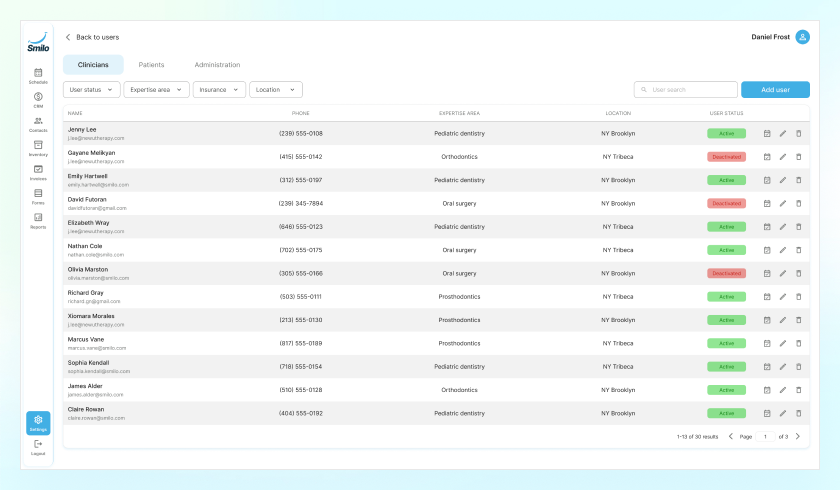Expand the User status filter
The image size is (840, 490).
point(92,89)
